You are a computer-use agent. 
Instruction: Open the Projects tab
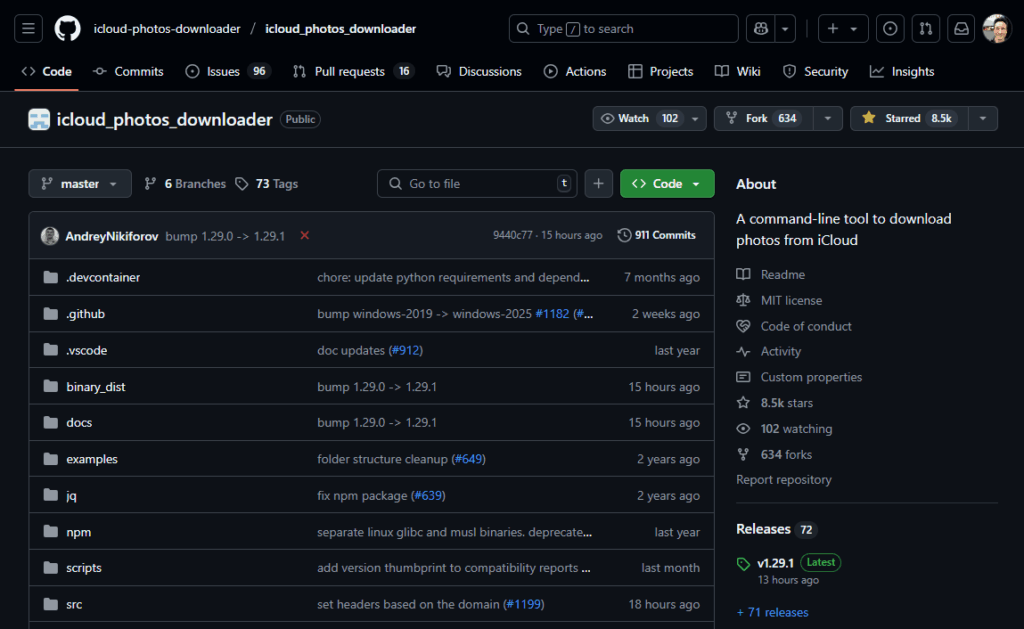(x=661, y=72)
